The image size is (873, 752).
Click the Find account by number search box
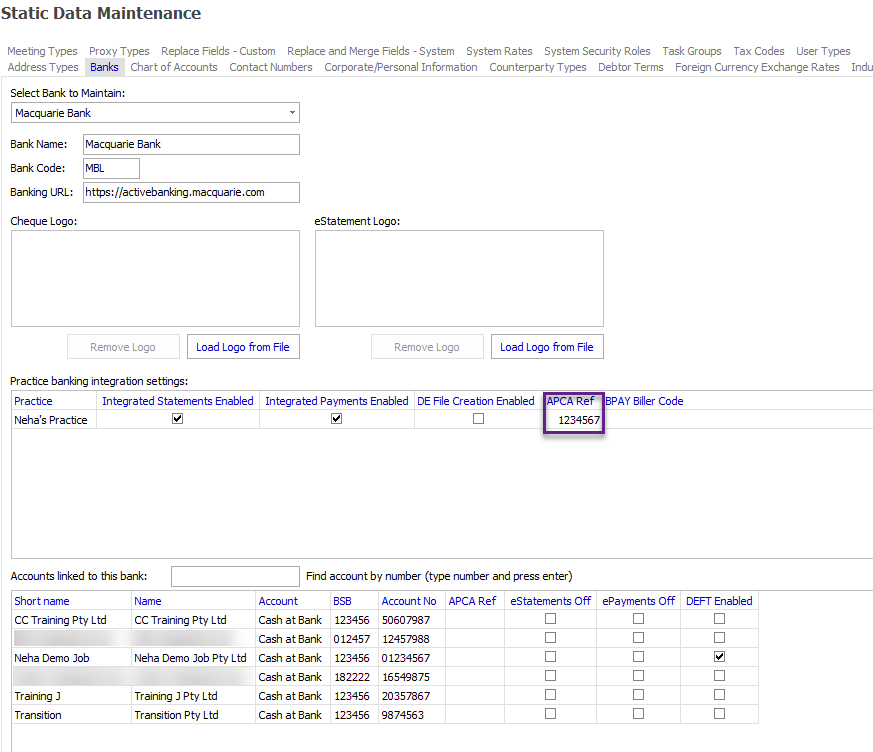coord(235,576)
